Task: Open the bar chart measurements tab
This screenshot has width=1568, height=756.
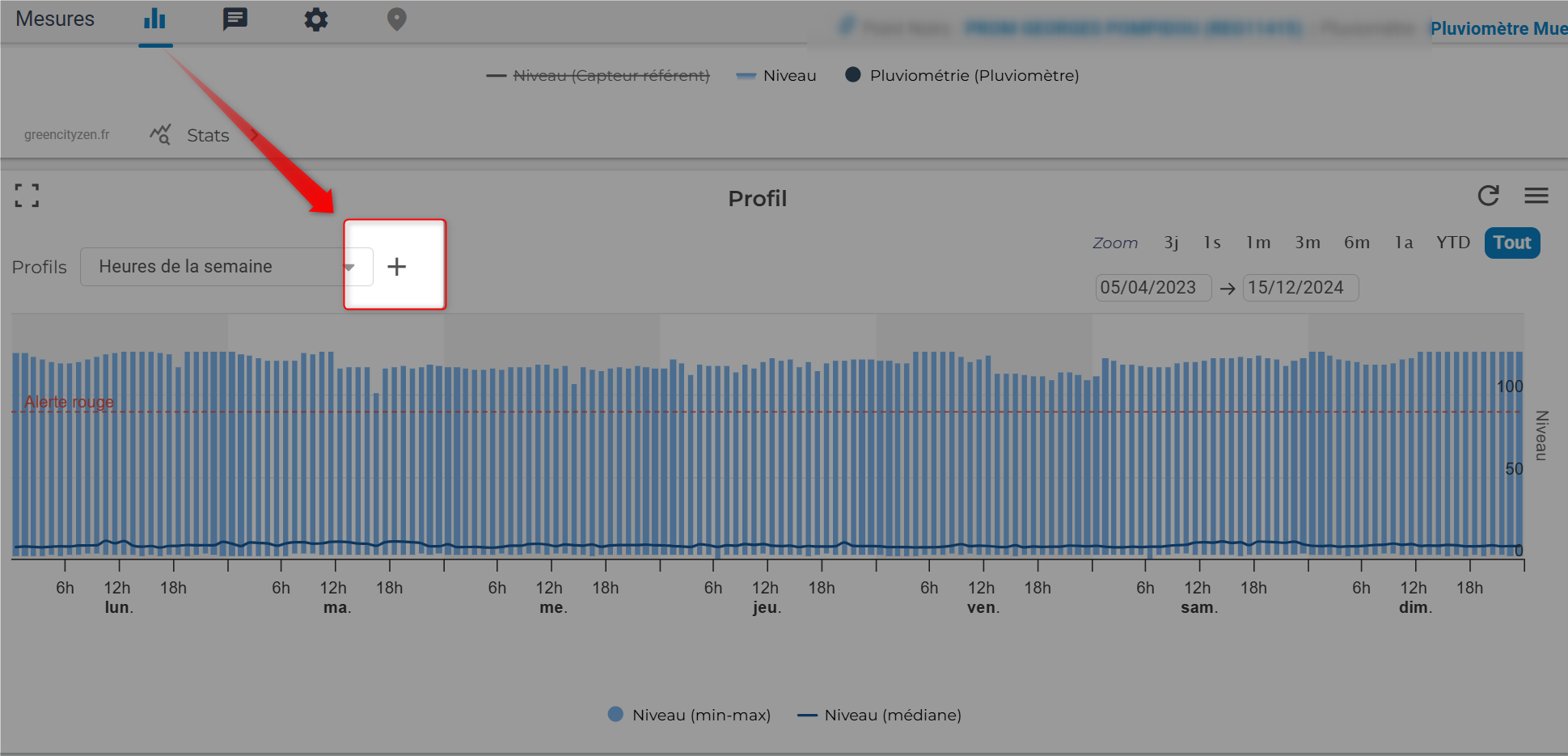Action: (x=154, y=19)
